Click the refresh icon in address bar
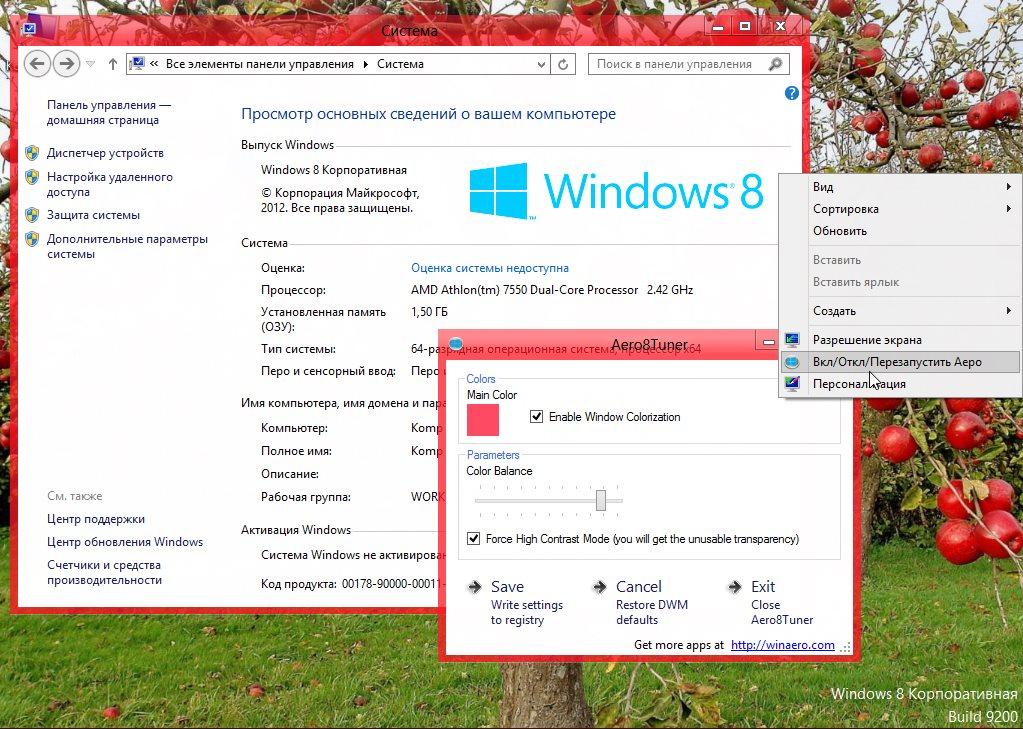Viewport: 1023px width, 729px height. tap(564, 64)
